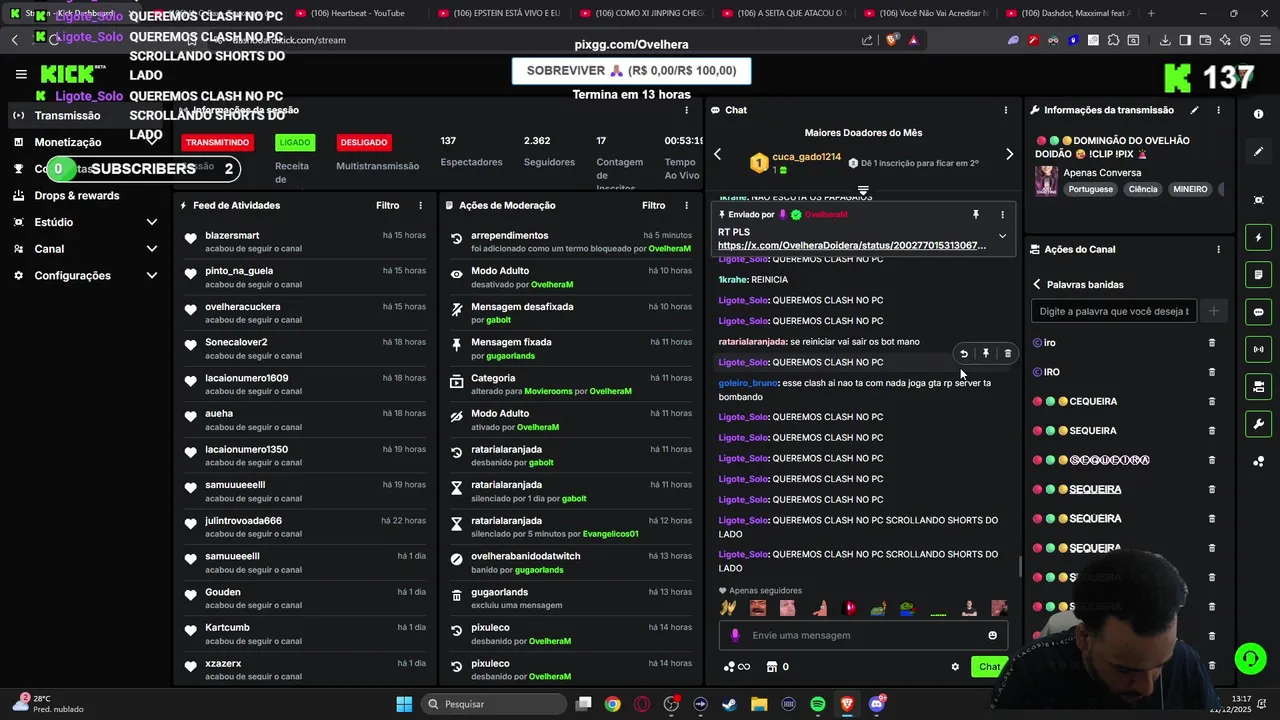Show next top donor with right arrow

(x=1009, y=154)
